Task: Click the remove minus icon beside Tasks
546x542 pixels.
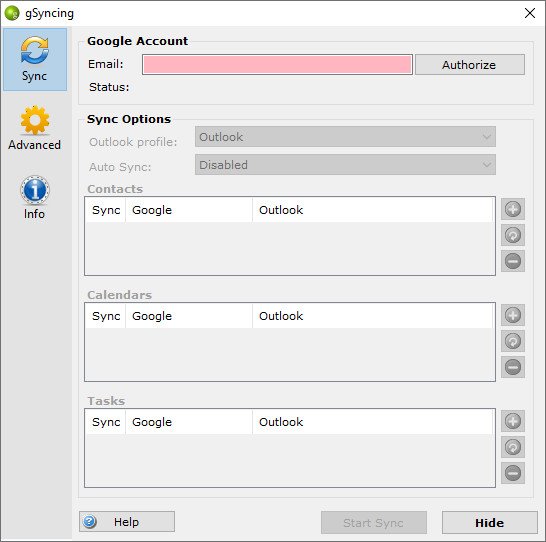Action: pos(513,473)
